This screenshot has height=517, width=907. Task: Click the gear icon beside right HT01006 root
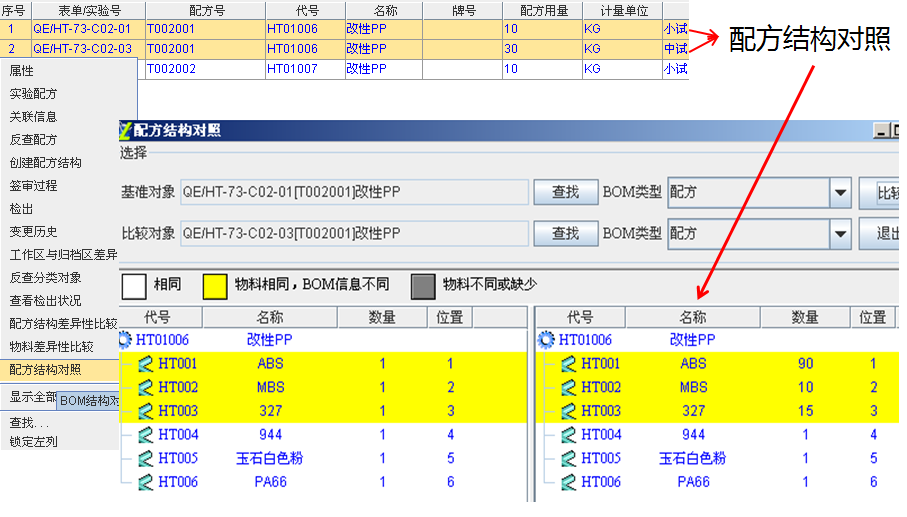tap(546, 340)
